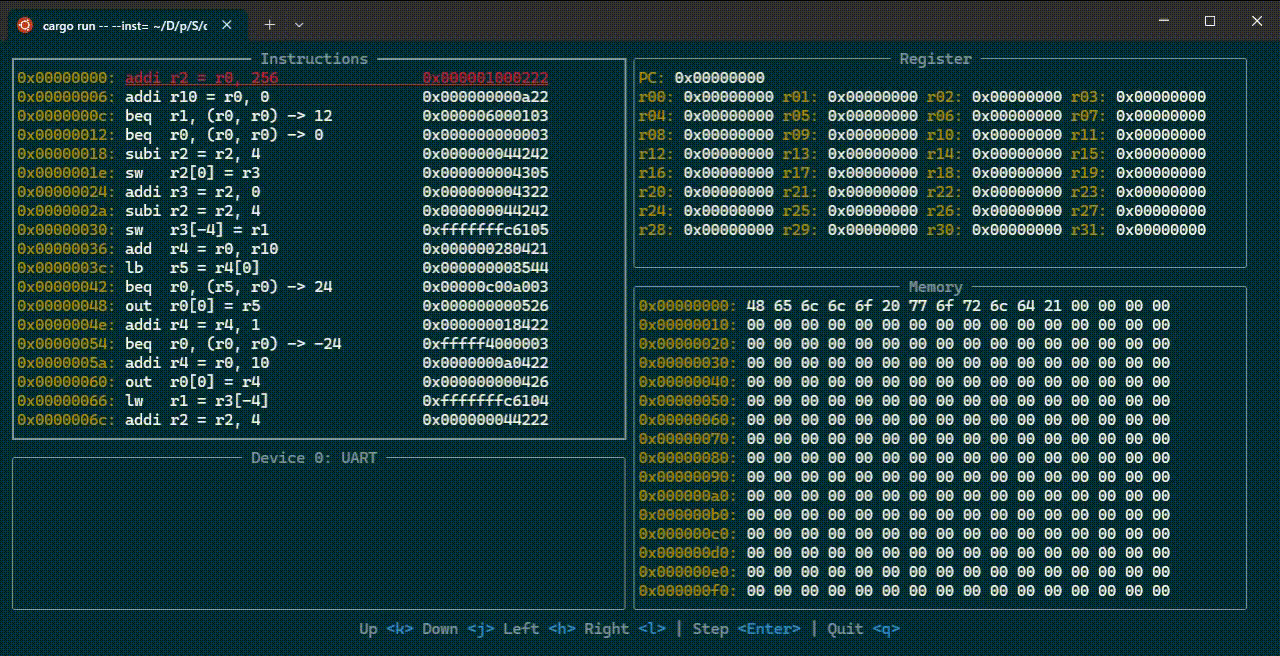Maximize the terminal window
This screenshot has height=656, width=1280.
1210,21
